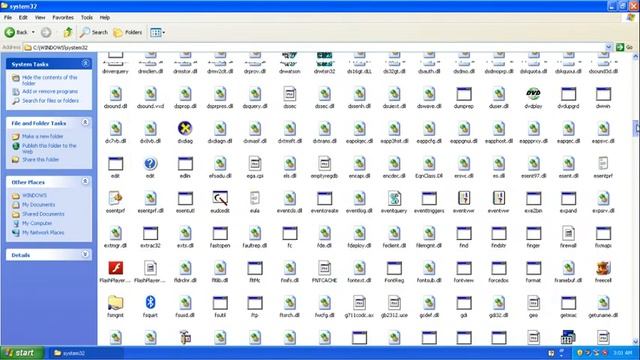
Task: Select the EqnClass.Dll file icon
Action: (x=429, y=164)
